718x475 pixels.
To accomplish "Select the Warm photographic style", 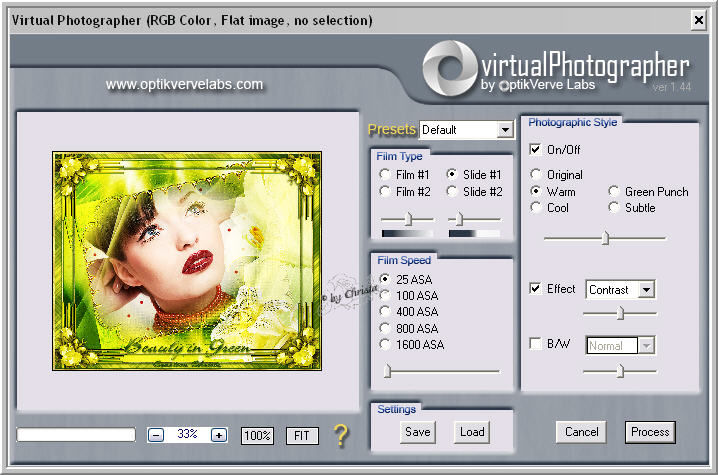I will [x=535, y=191].
